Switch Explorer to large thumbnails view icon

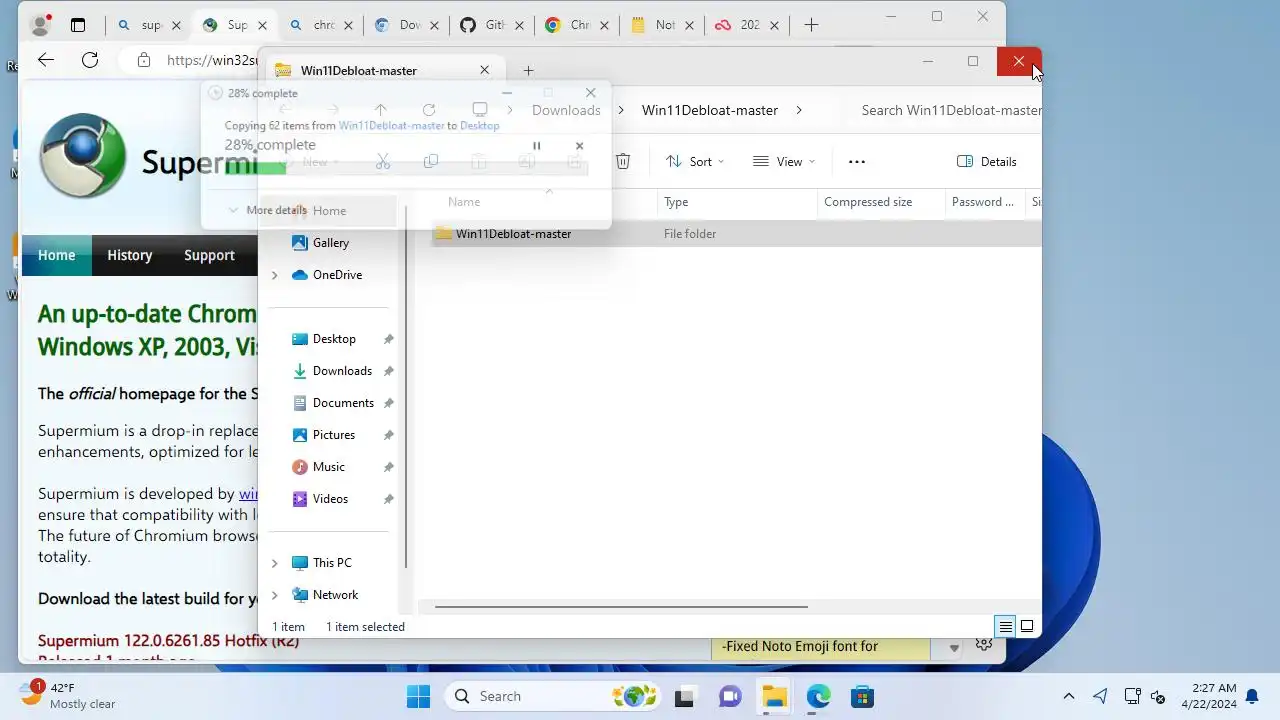1027,627
